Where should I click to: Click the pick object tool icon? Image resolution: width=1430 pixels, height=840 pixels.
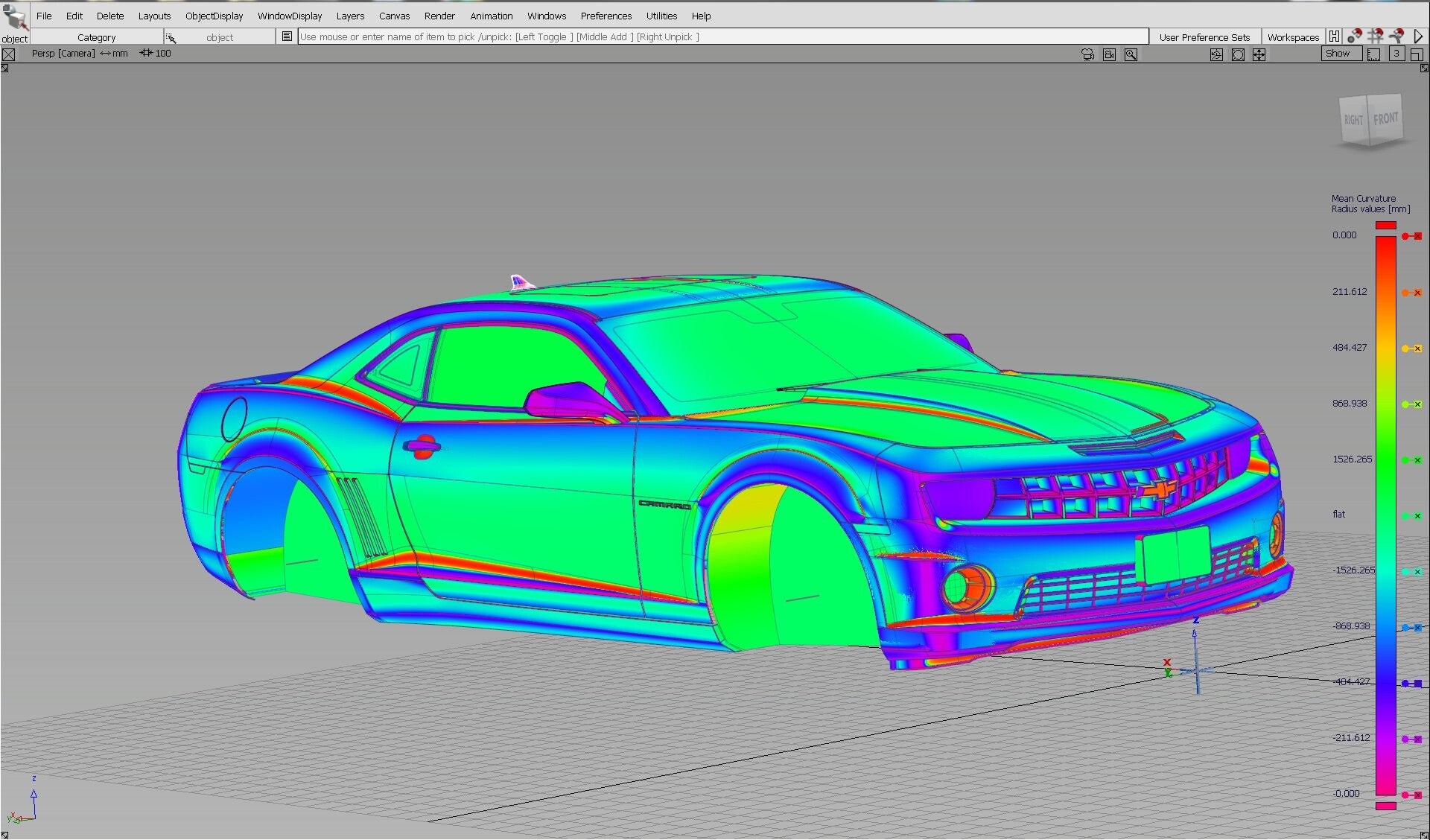pos(15,16)
